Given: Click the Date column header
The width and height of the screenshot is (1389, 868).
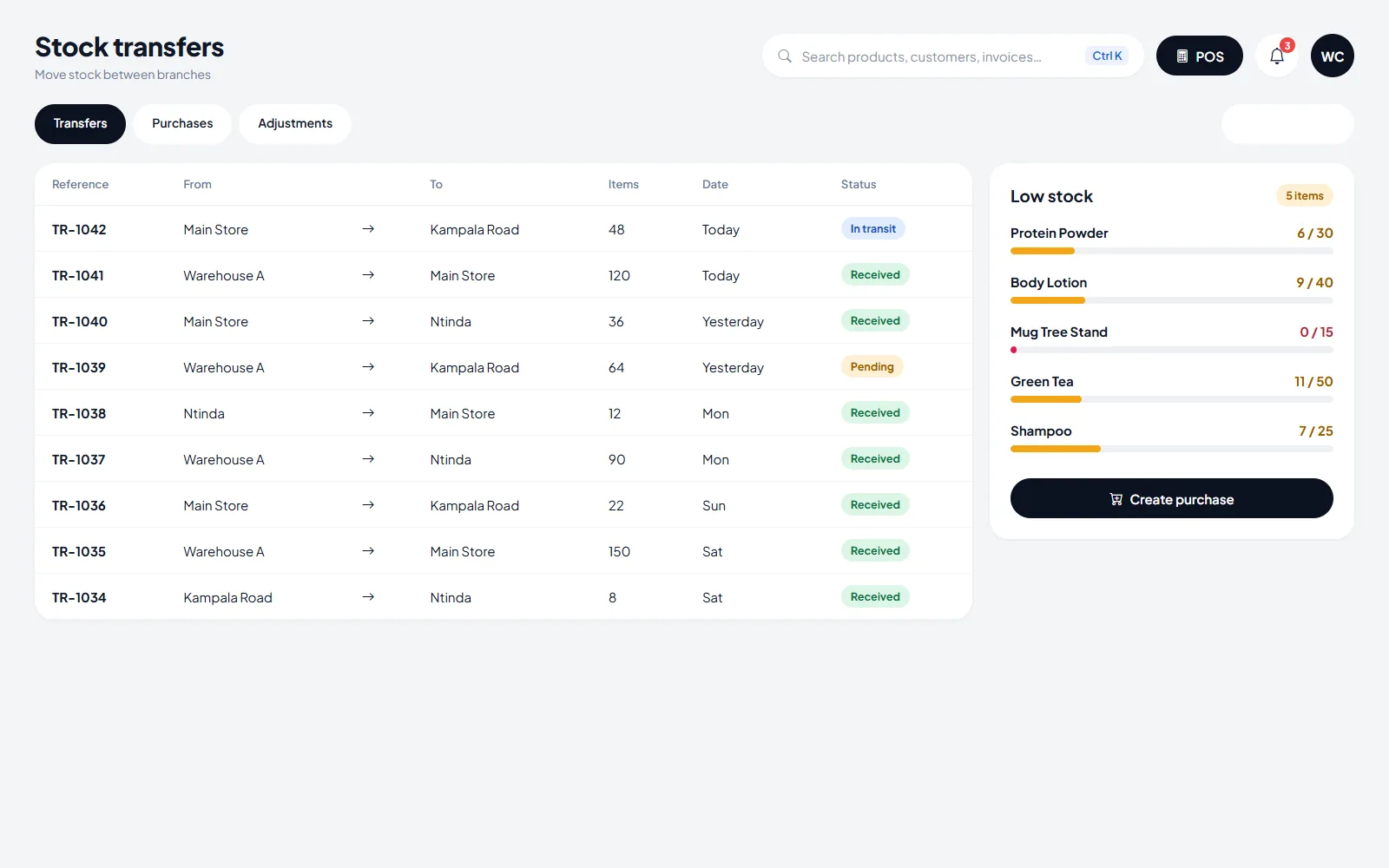Looking at the screenshot, I should coord(715,184).
